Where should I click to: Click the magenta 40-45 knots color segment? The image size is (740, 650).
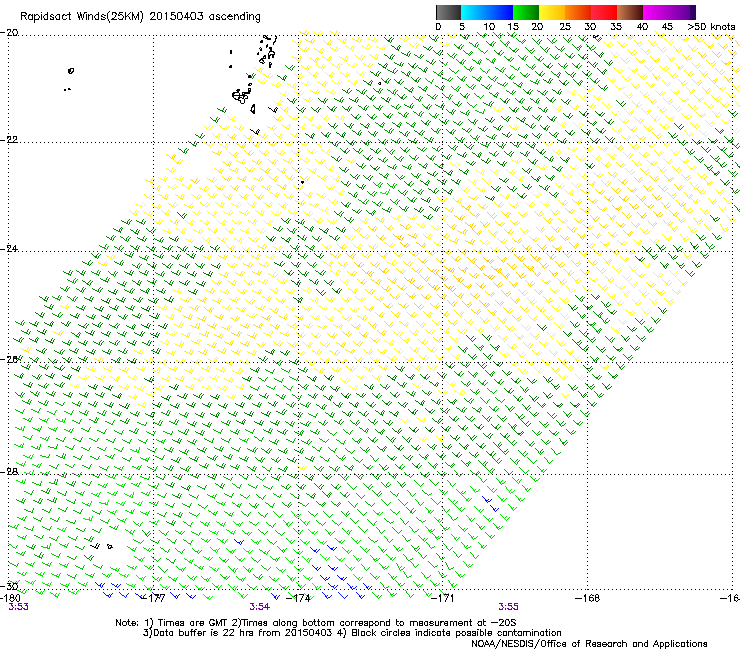coord(656,12)
